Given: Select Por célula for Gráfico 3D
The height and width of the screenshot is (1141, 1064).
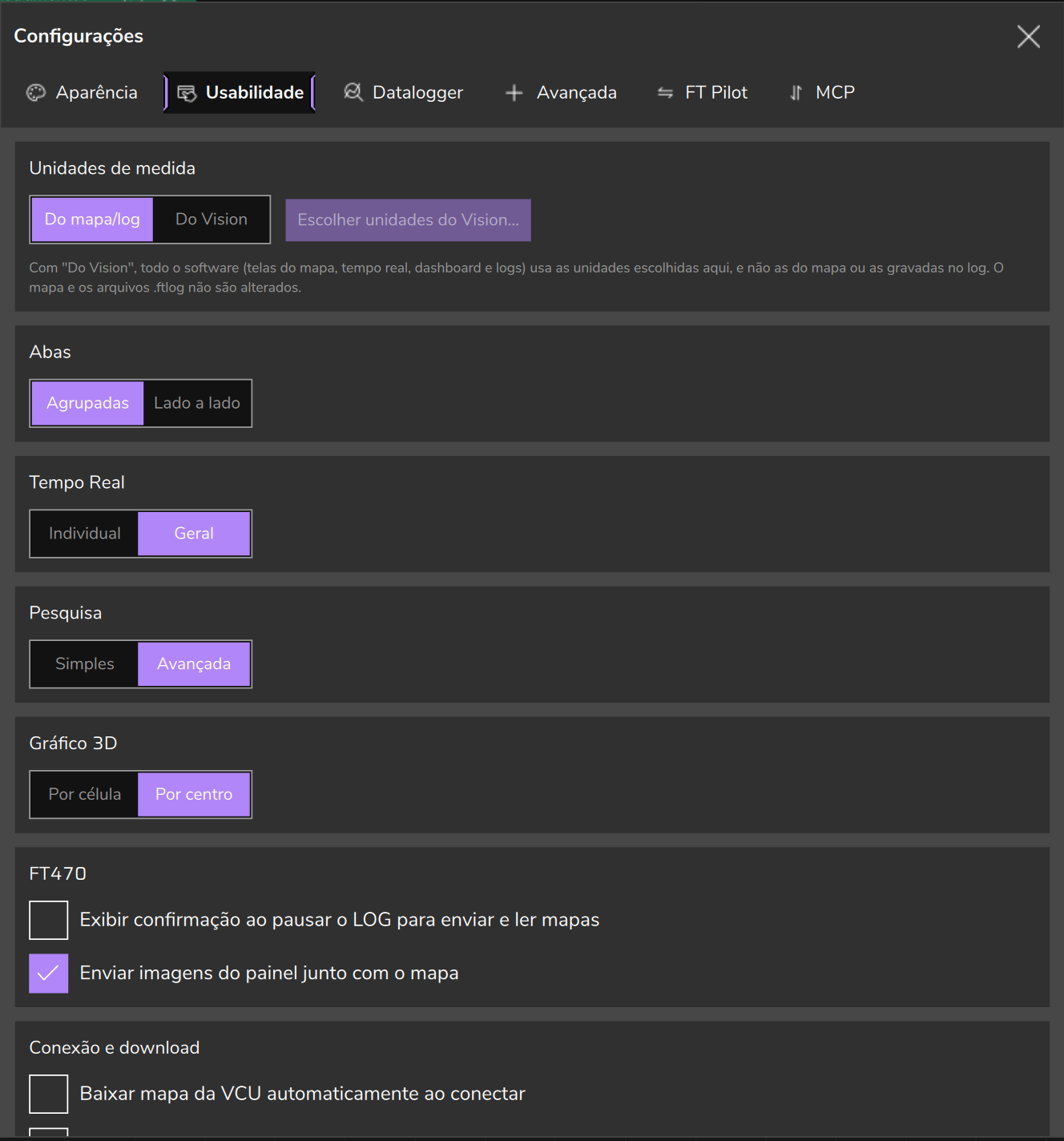Looking at the screenshot, I should coord(85,795).
